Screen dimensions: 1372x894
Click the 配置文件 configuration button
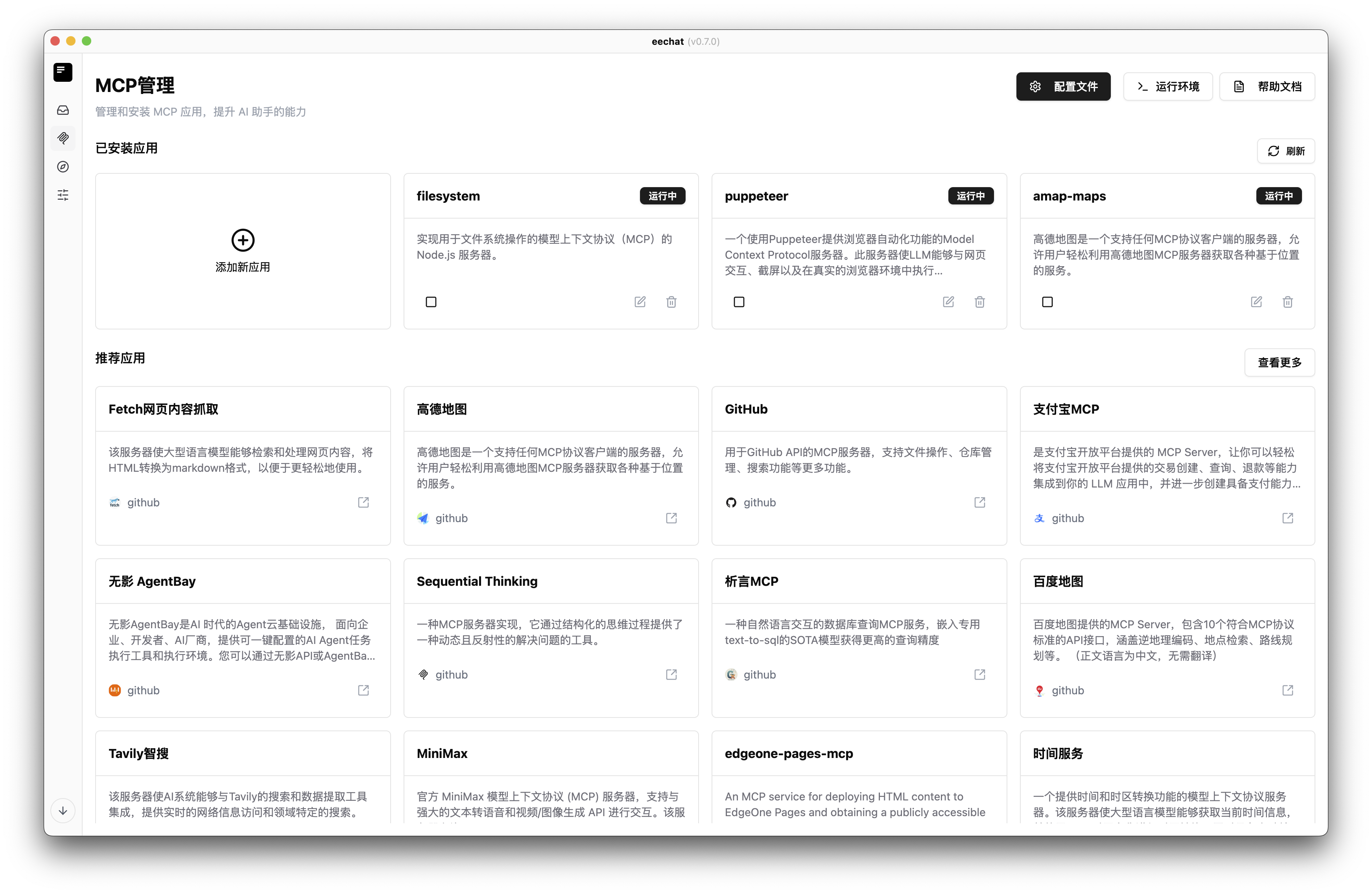[1063, 86]
